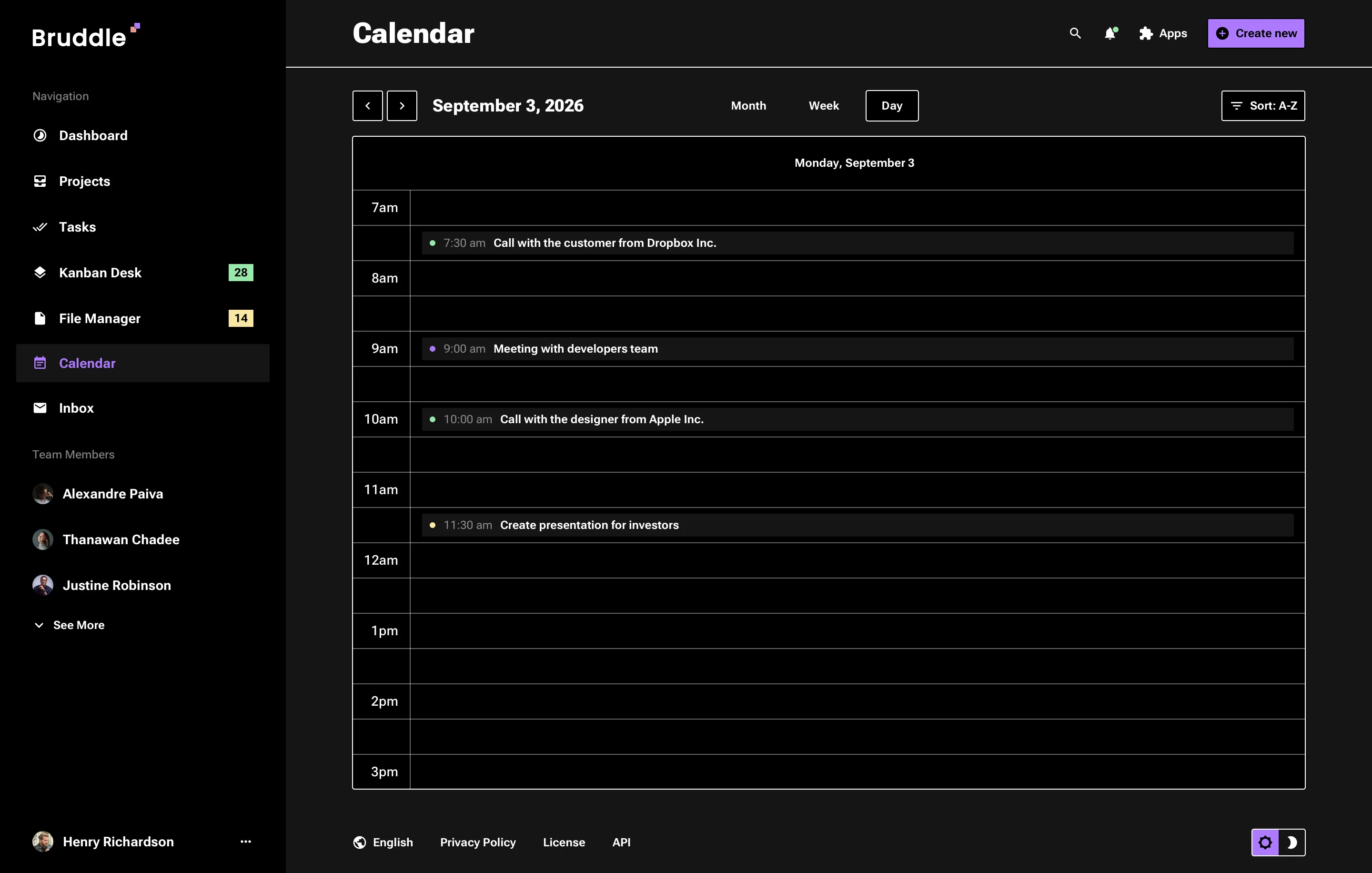Open the Privacy Policy link
This screenshot has width=1372, height=873.
coord(477,842)
